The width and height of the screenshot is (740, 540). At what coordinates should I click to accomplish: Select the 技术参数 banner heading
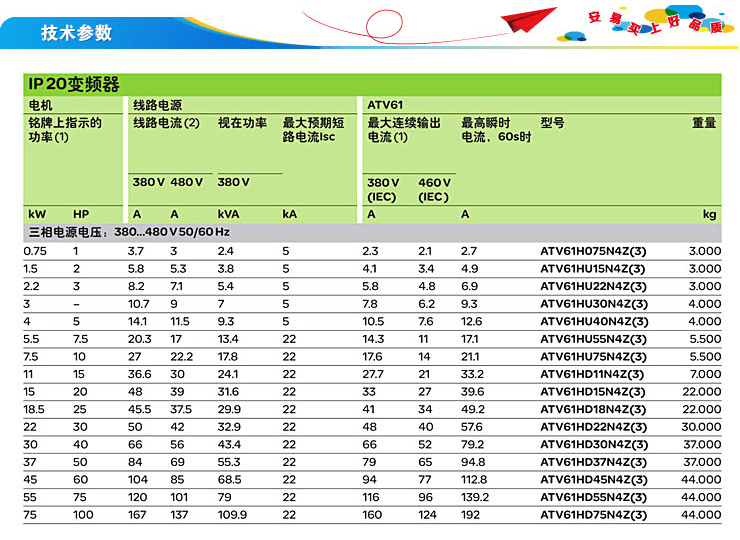[x=76, y=33]
